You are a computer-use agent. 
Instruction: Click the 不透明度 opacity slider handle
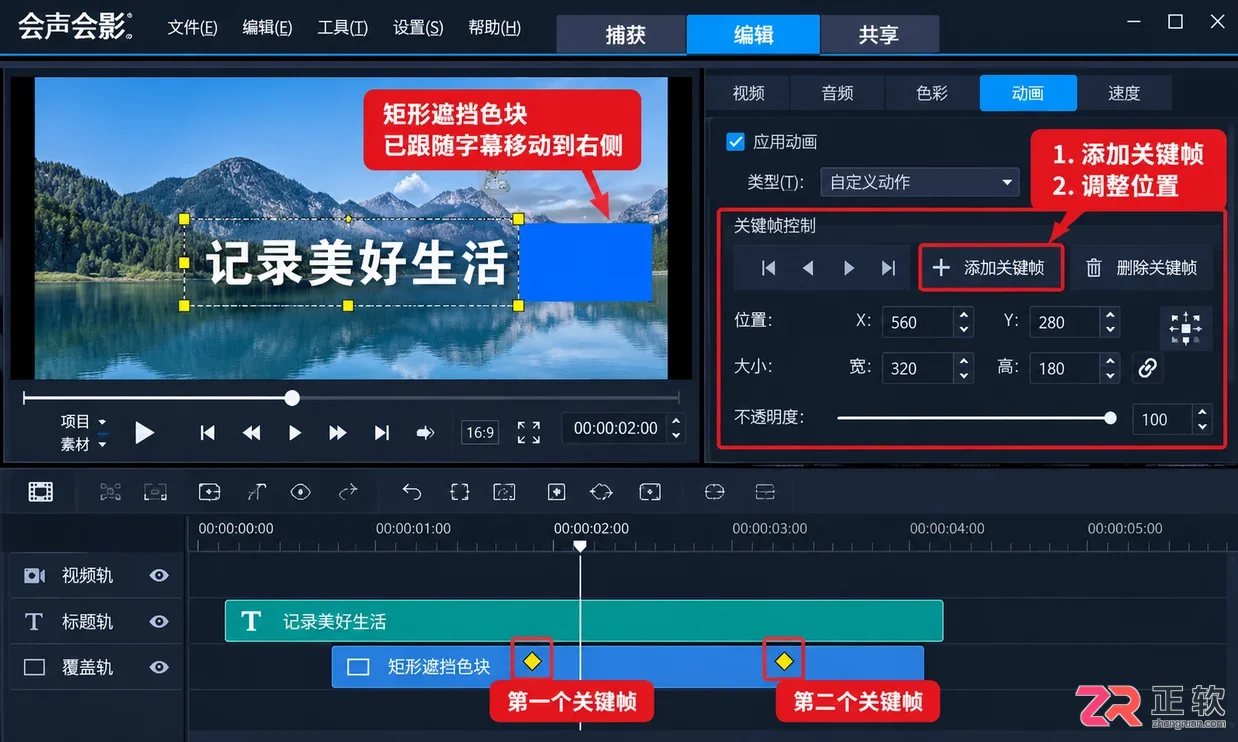[1110, 418]
